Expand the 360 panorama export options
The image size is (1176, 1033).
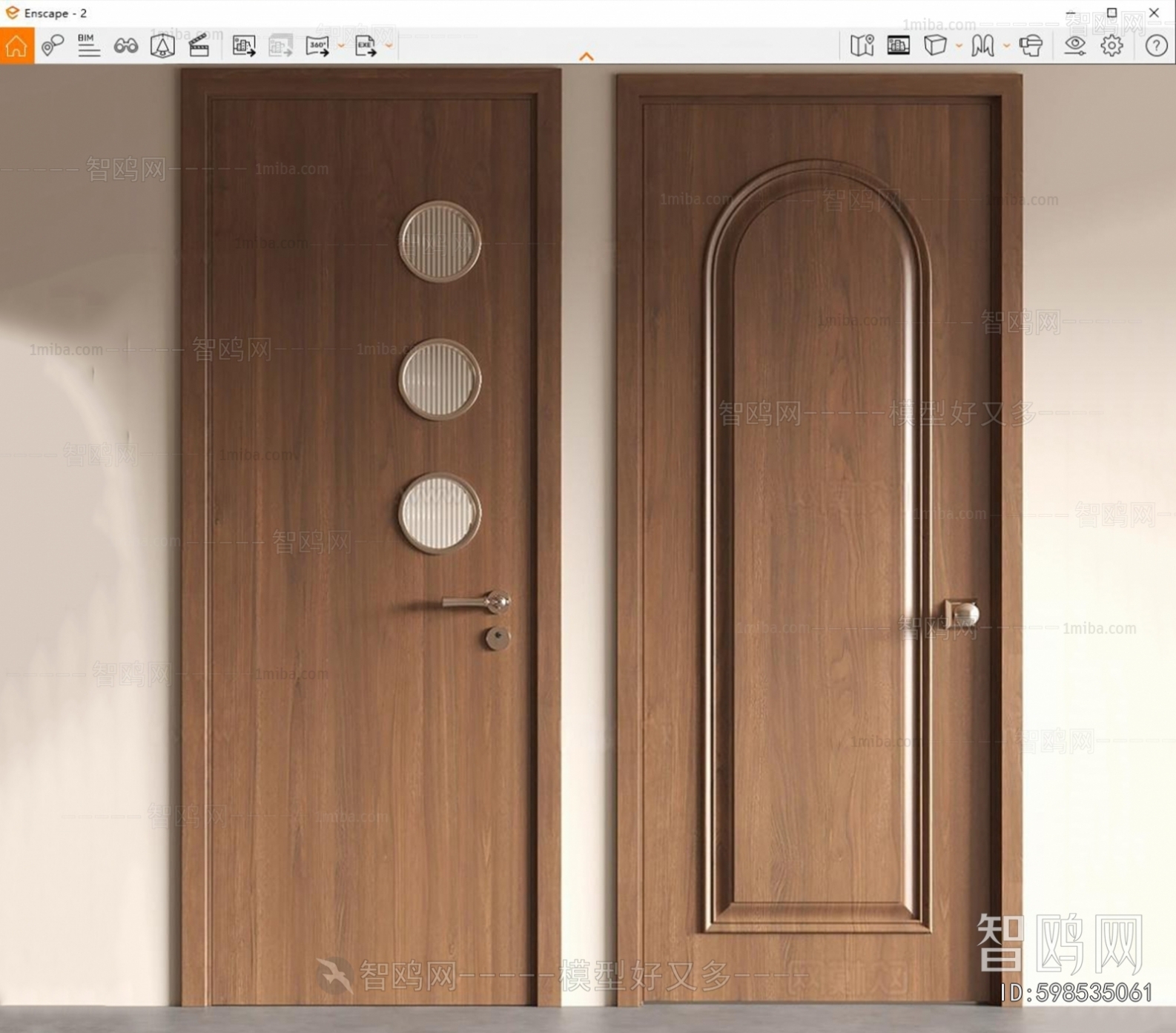(x=341, y=46)
